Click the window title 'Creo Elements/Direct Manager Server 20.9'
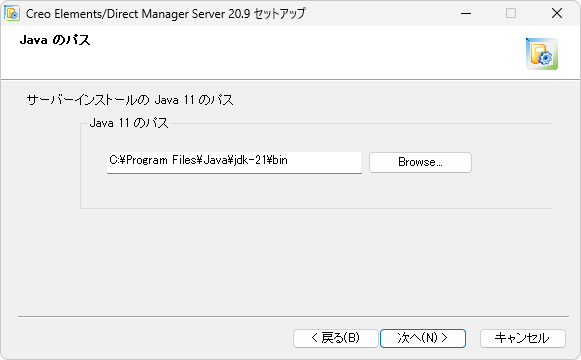Viewport: 581px width, 360px height. click(138, 14)
